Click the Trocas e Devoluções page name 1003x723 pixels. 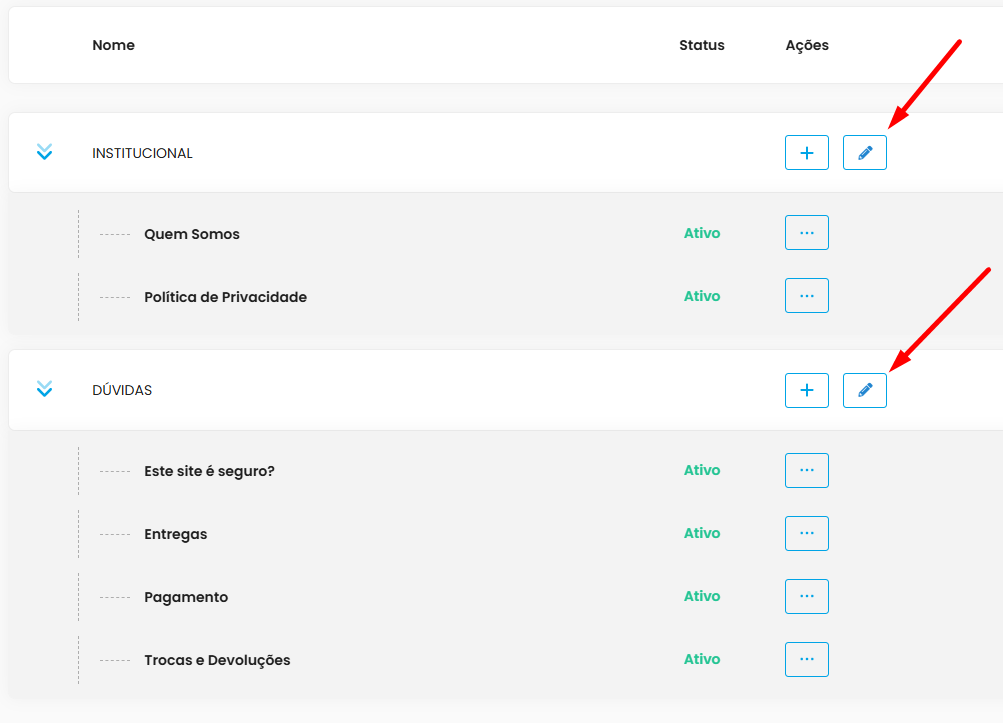217,660
